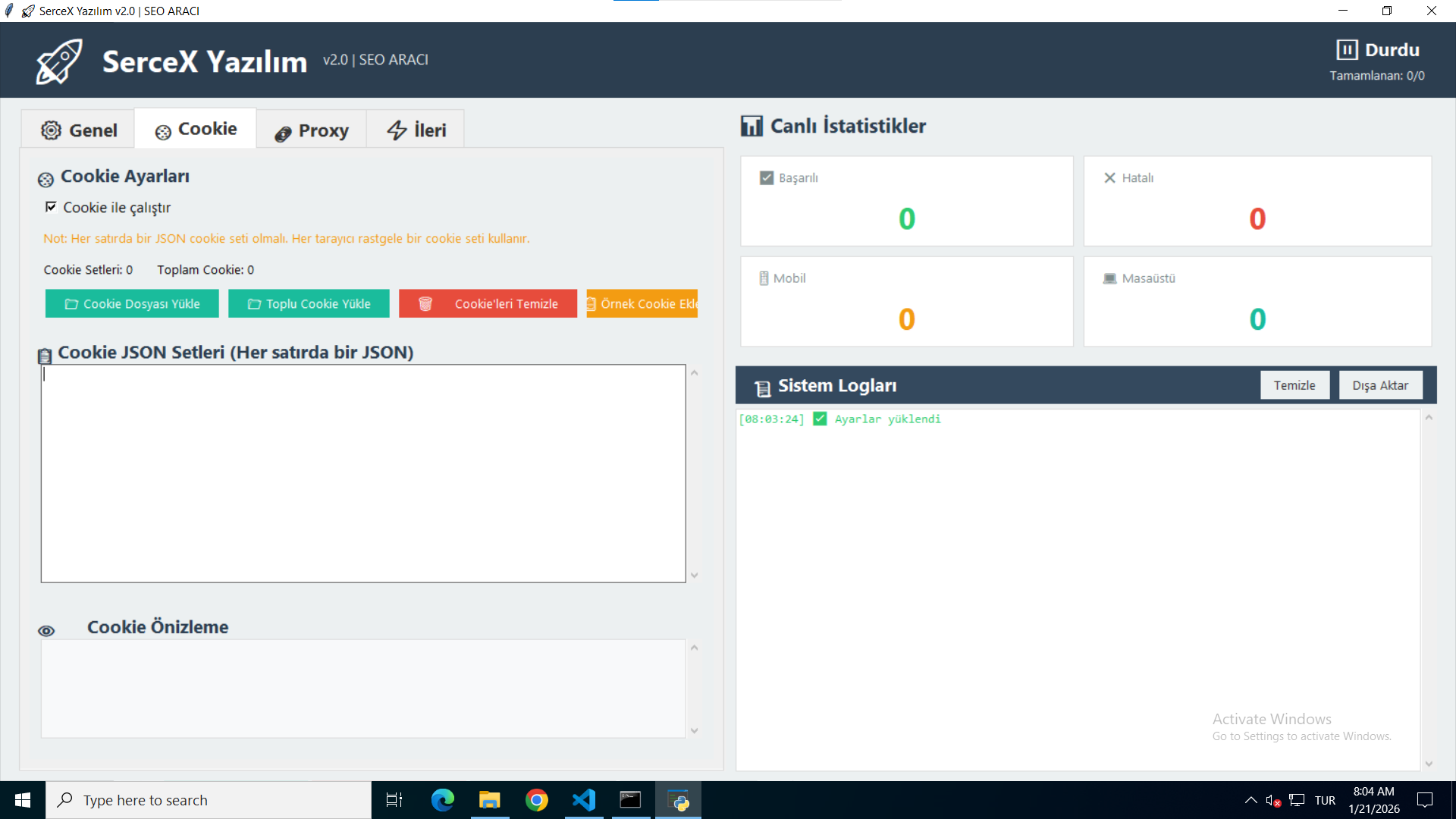Click the Toplu Cookie Yükle button
The height and width of the screenshot is (819, 1456).
coord(309,303)
